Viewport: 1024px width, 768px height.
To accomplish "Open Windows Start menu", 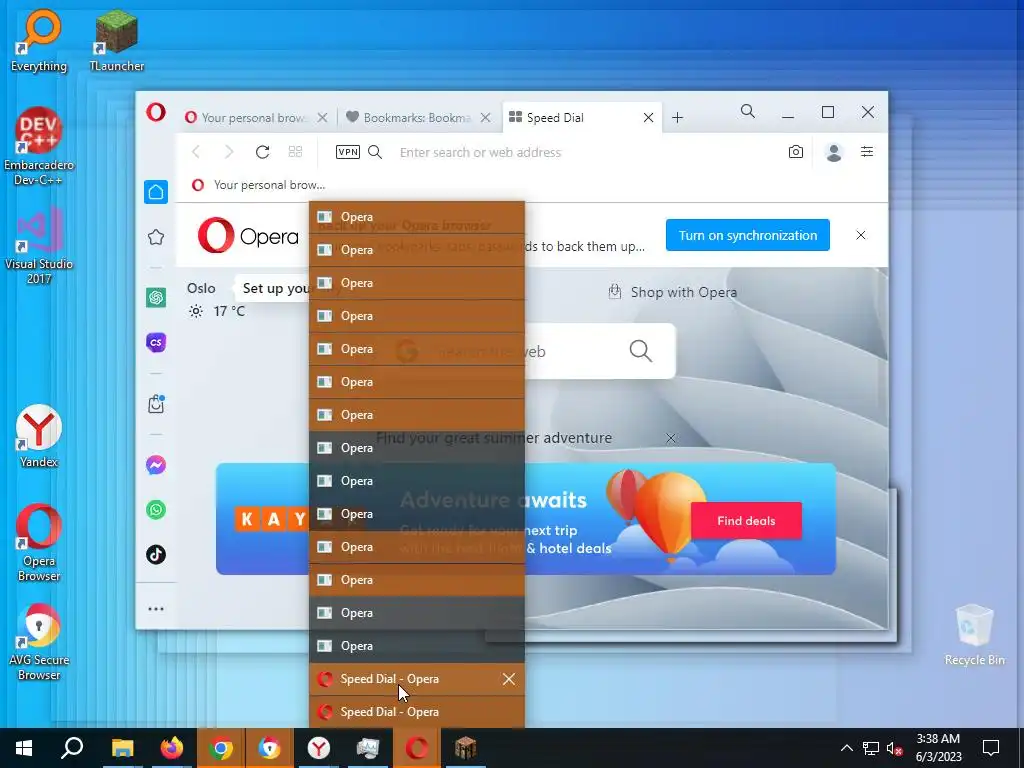I will coord(24,748).
